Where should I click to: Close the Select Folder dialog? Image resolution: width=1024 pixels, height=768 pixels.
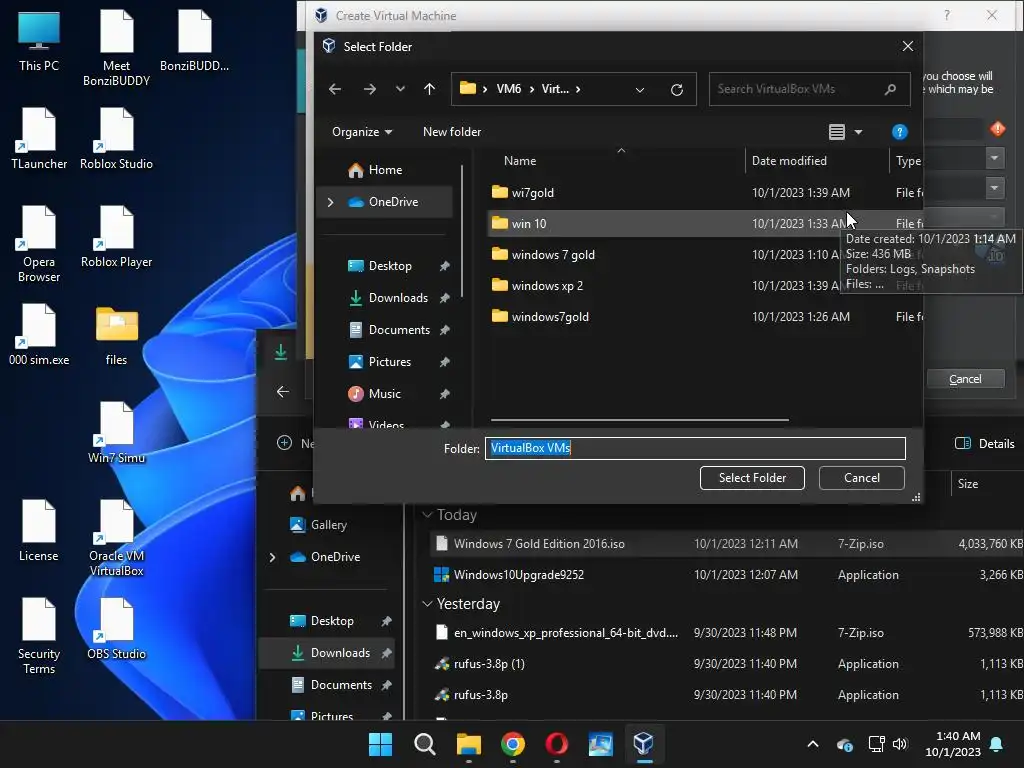coord(908,46)
